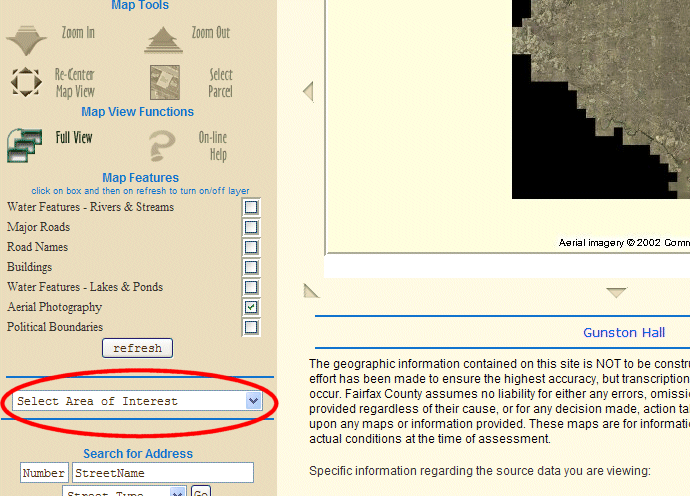Click the Search for Address heading
Image resolution: width=690 pixels, height=496 pixels.
click(x=138, y=454)
